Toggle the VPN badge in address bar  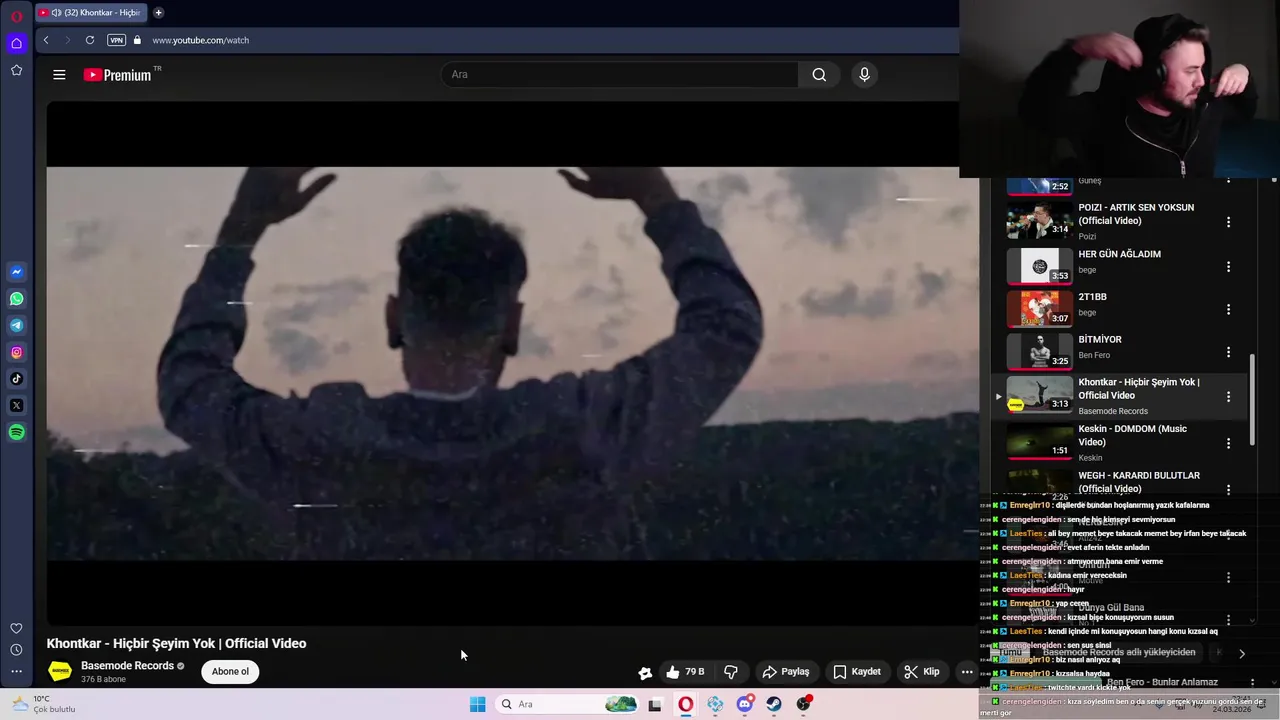(x=116, y=40)
